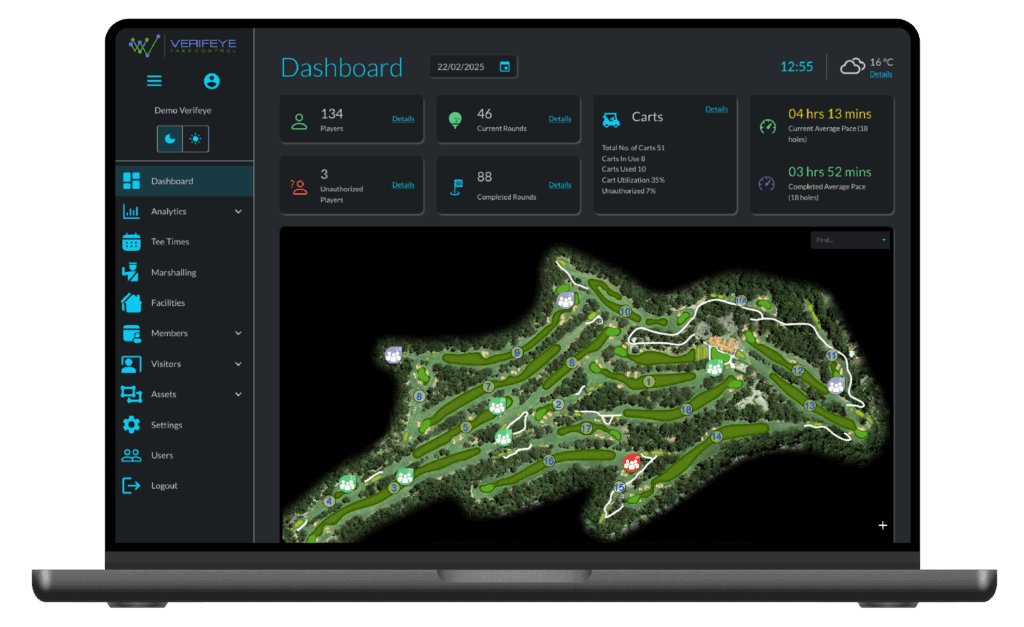Open the hamburger menu icon
Viewport: 1024px width, 627px height.
154,82
